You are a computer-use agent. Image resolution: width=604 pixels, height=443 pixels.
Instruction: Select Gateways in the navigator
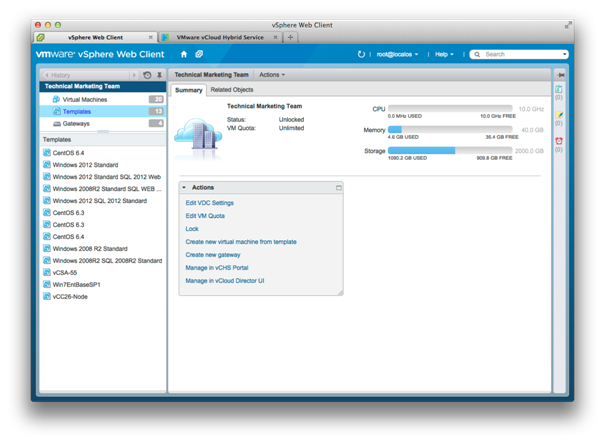coord(102,124)
